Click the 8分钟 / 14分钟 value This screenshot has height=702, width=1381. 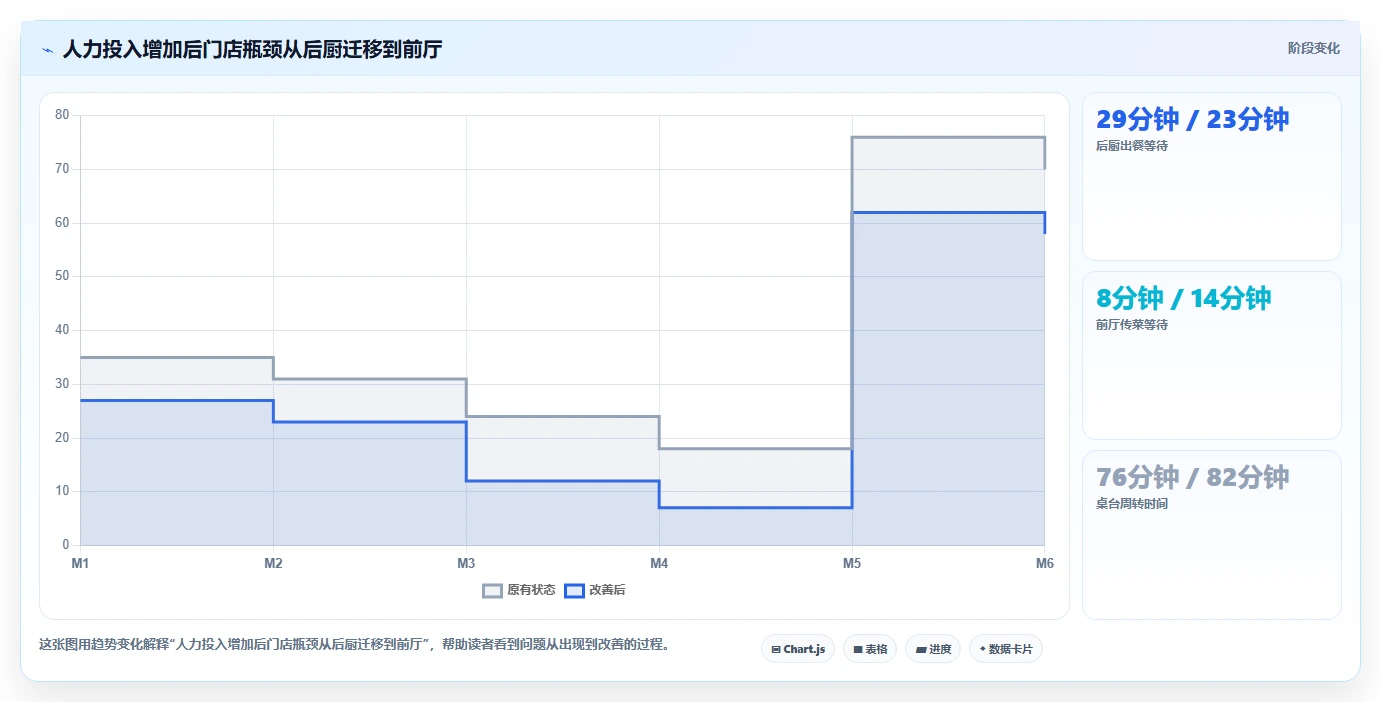click(1183, 298)
